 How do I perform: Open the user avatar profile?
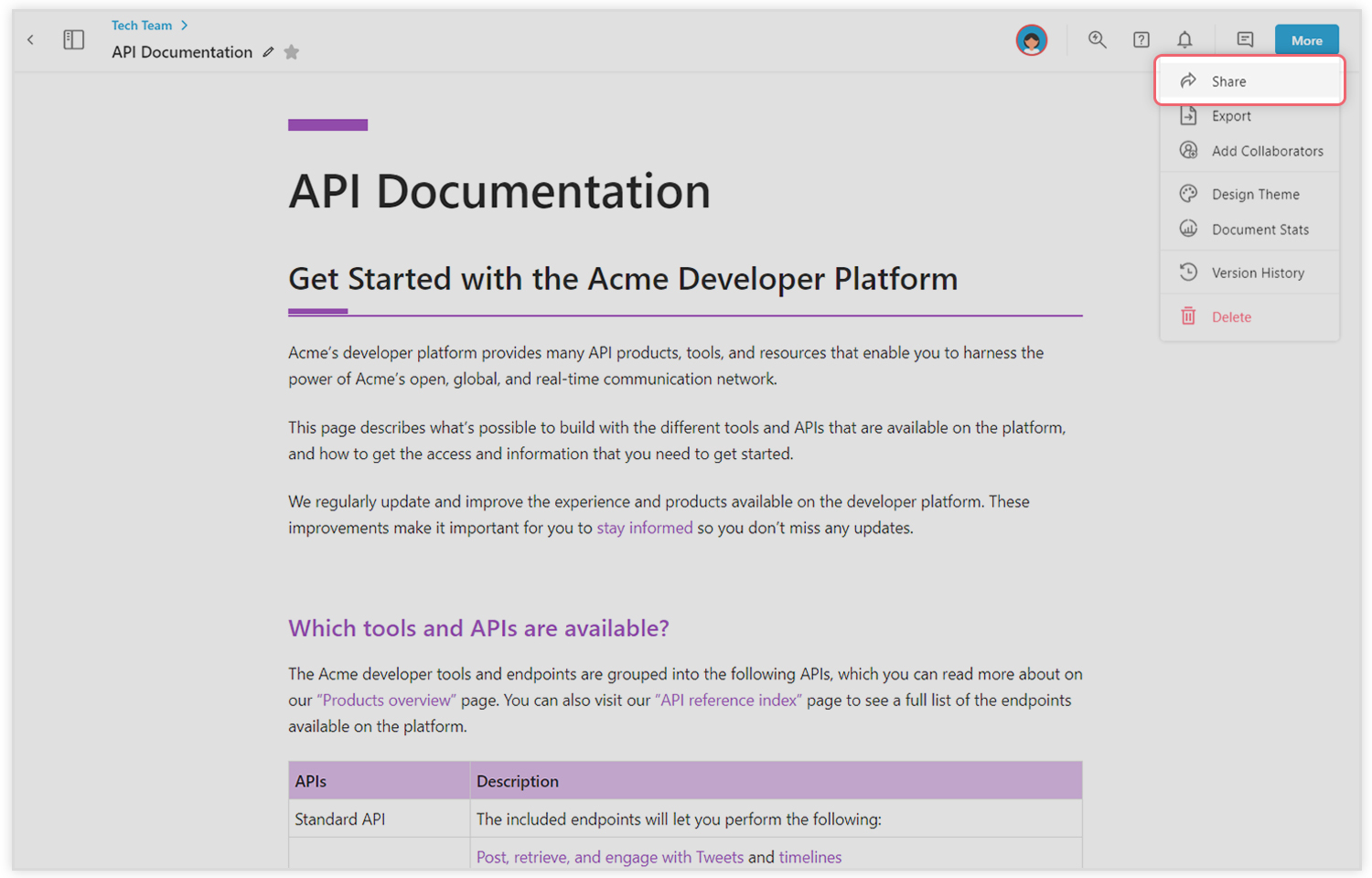tap(1032, 40)
